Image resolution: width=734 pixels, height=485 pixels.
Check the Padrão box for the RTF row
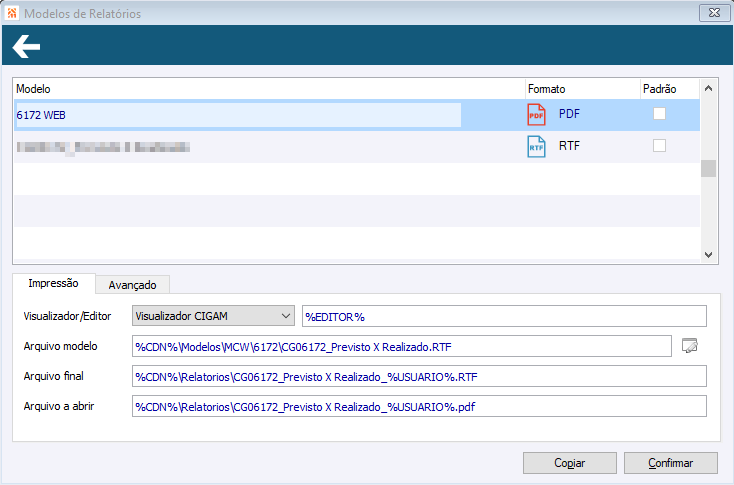(659, 146)
